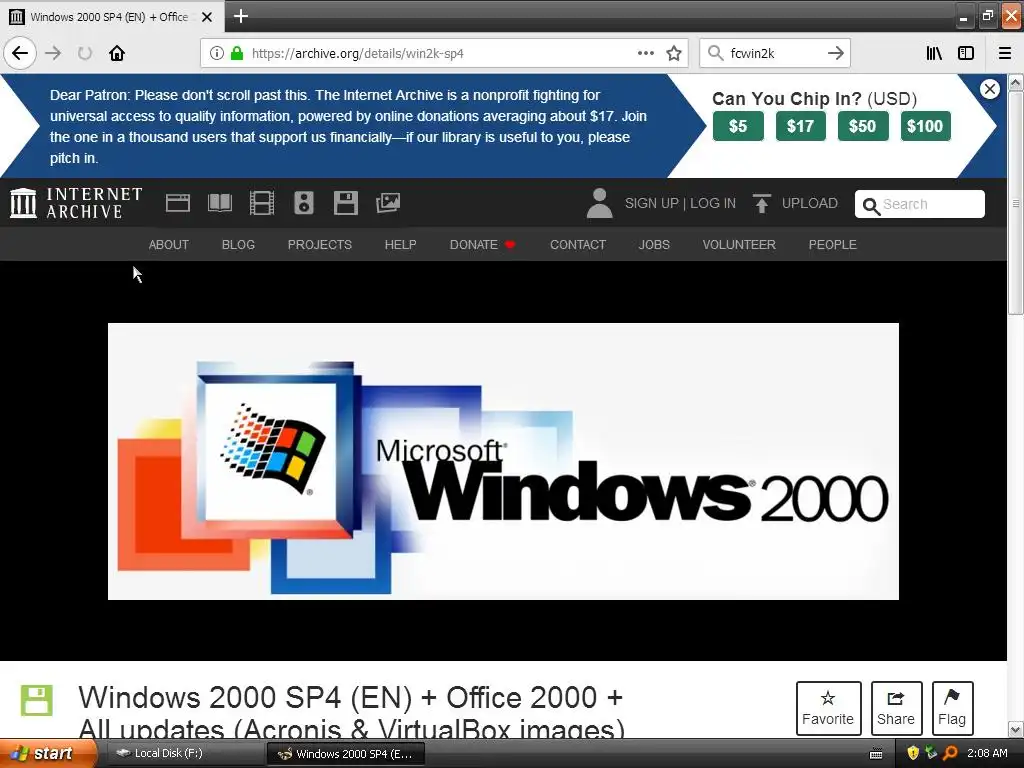Image resolution: width=1024 pixels, height=768 pixels.
Task: Open the PROJECTS menu item
Action: (320, 245)
